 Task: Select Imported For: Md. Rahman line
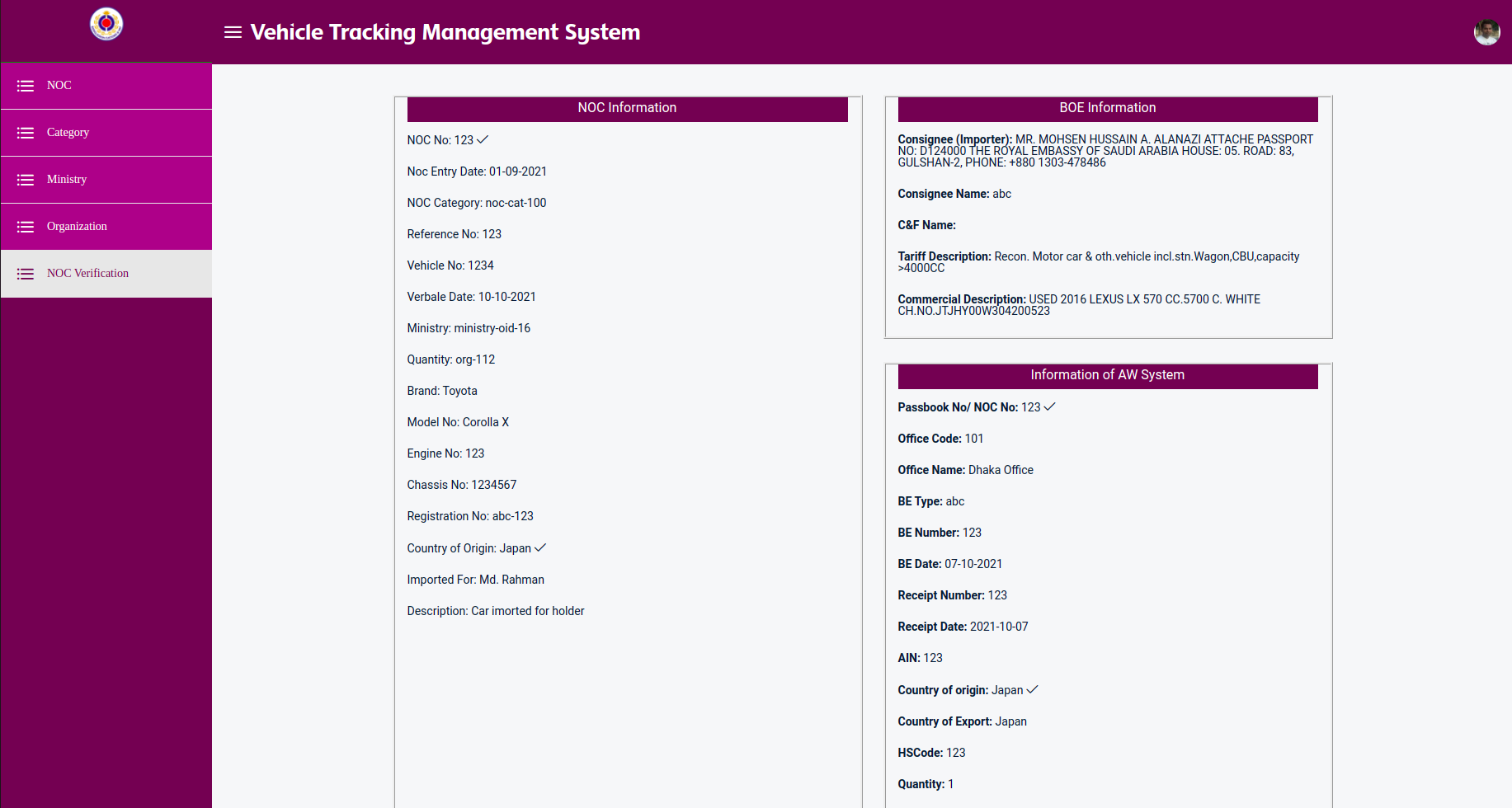[x=476, y=580]
